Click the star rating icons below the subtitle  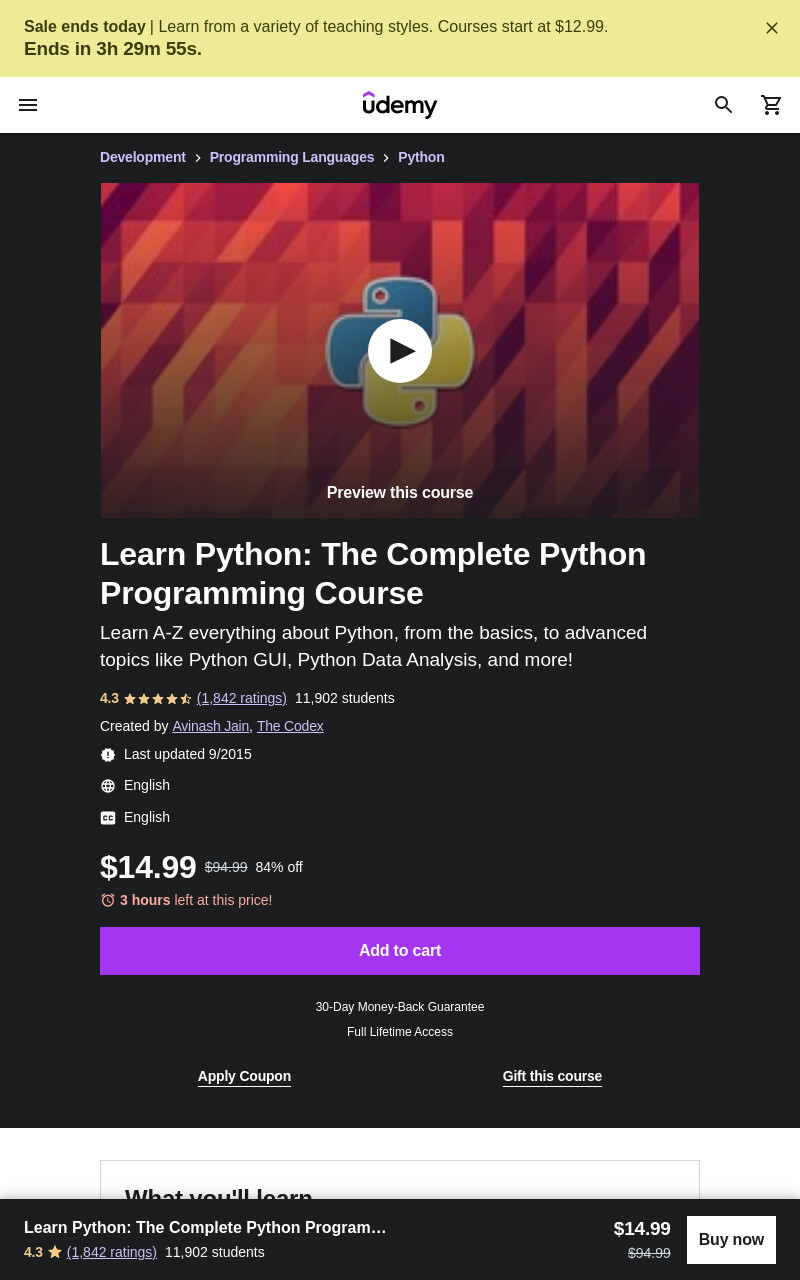(x=158, y=699)
